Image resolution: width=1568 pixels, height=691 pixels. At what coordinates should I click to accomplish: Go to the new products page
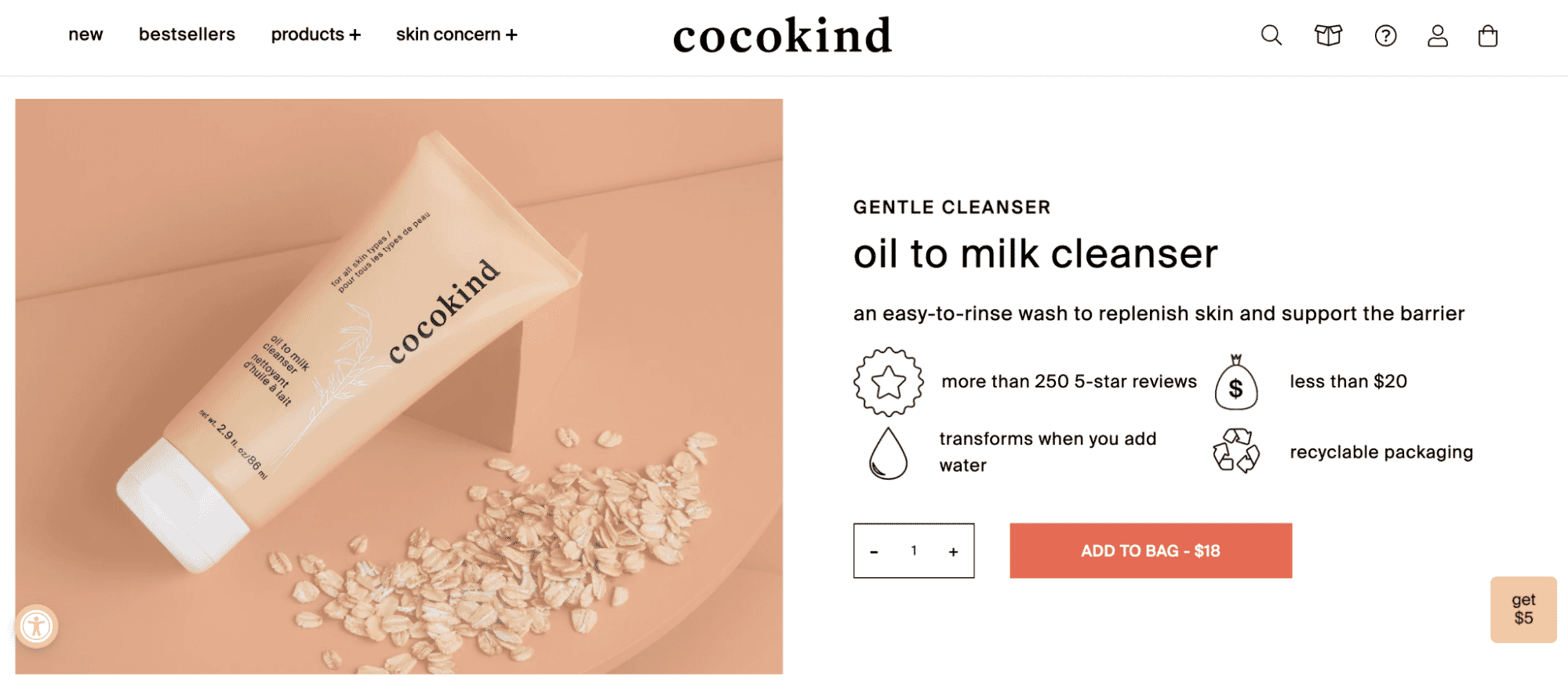85,35
